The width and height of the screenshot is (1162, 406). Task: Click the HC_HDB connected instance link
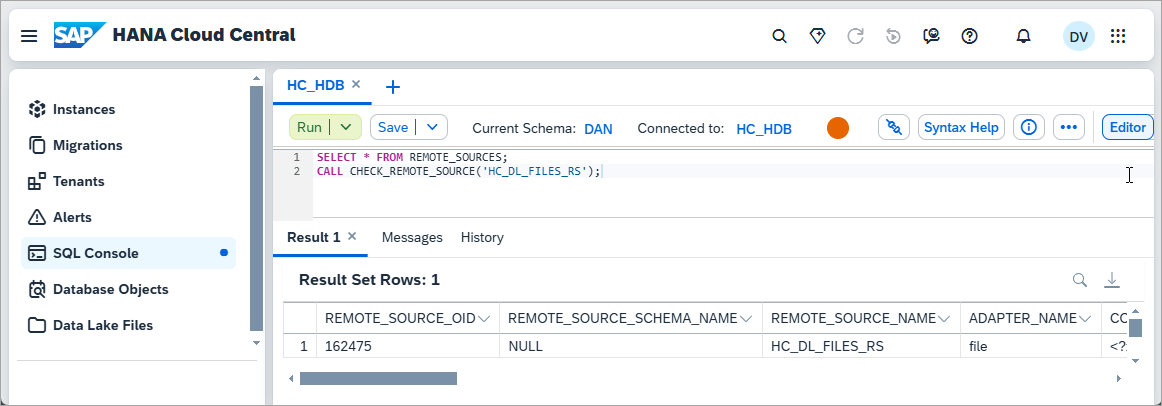[x=764, y=129]
